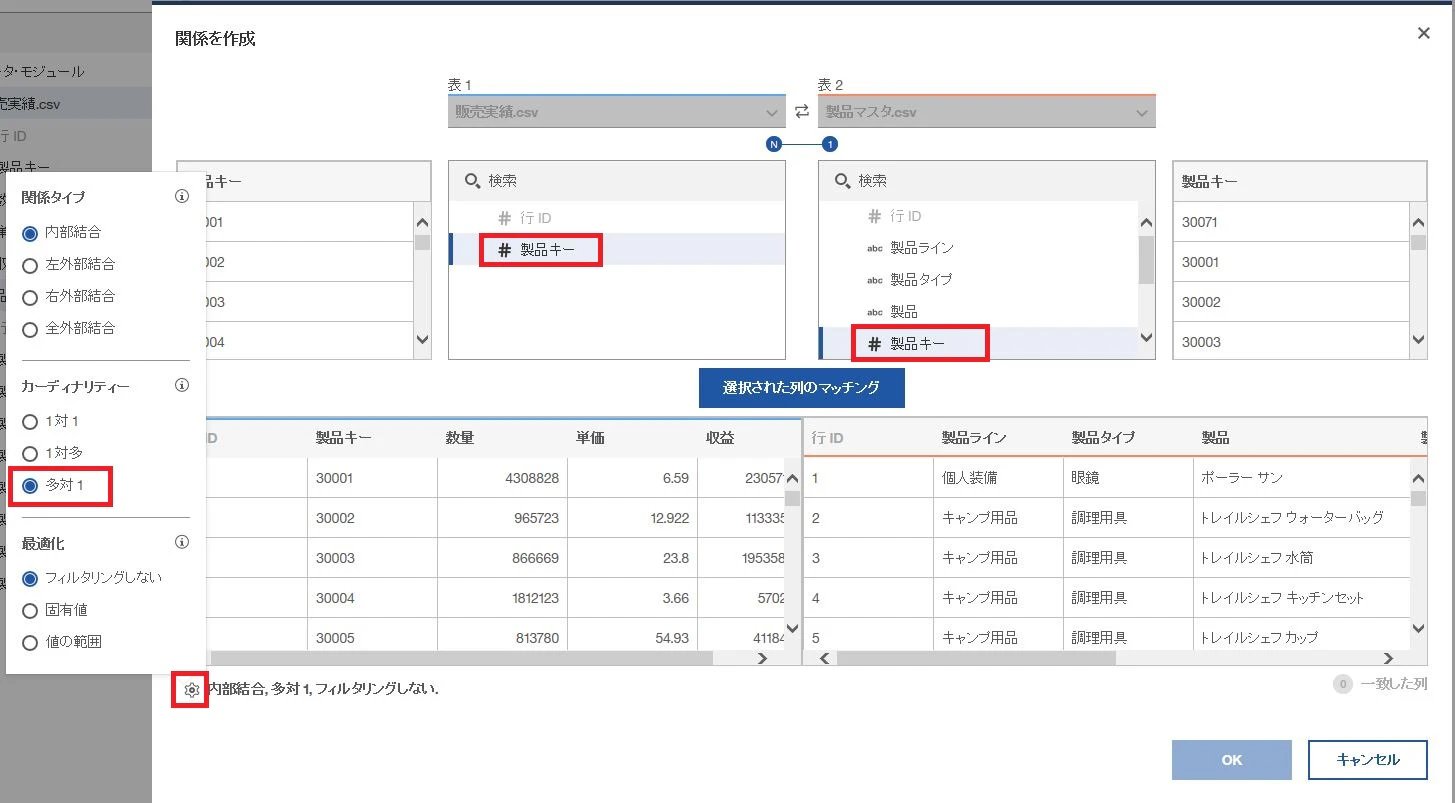Click 数量 column header in preview
Viewport: 1455px width, 803px height.
pyautogui.click(x=460, y=438)
